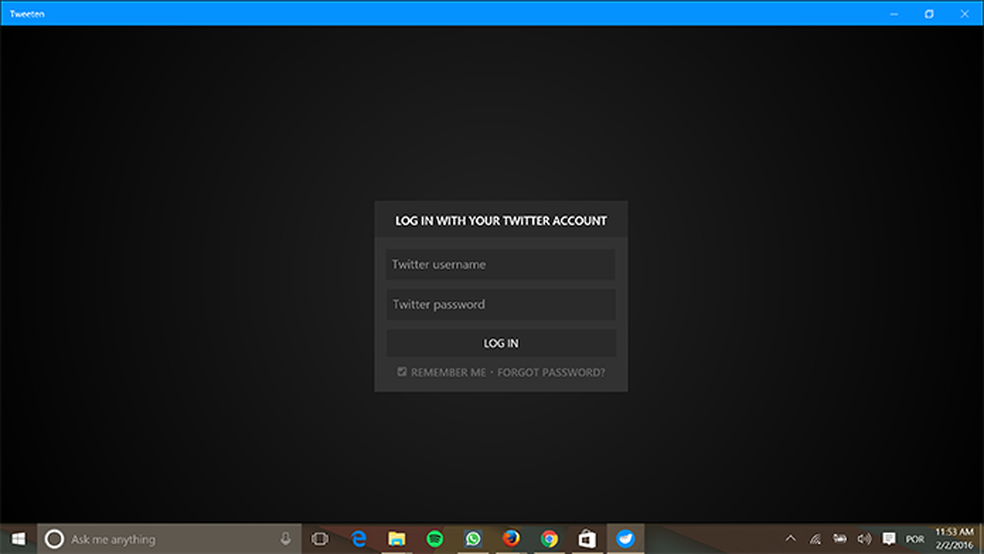Click the Twitter password field
Image resolution: width=984 pixels, height=554 pixels.
500,304
